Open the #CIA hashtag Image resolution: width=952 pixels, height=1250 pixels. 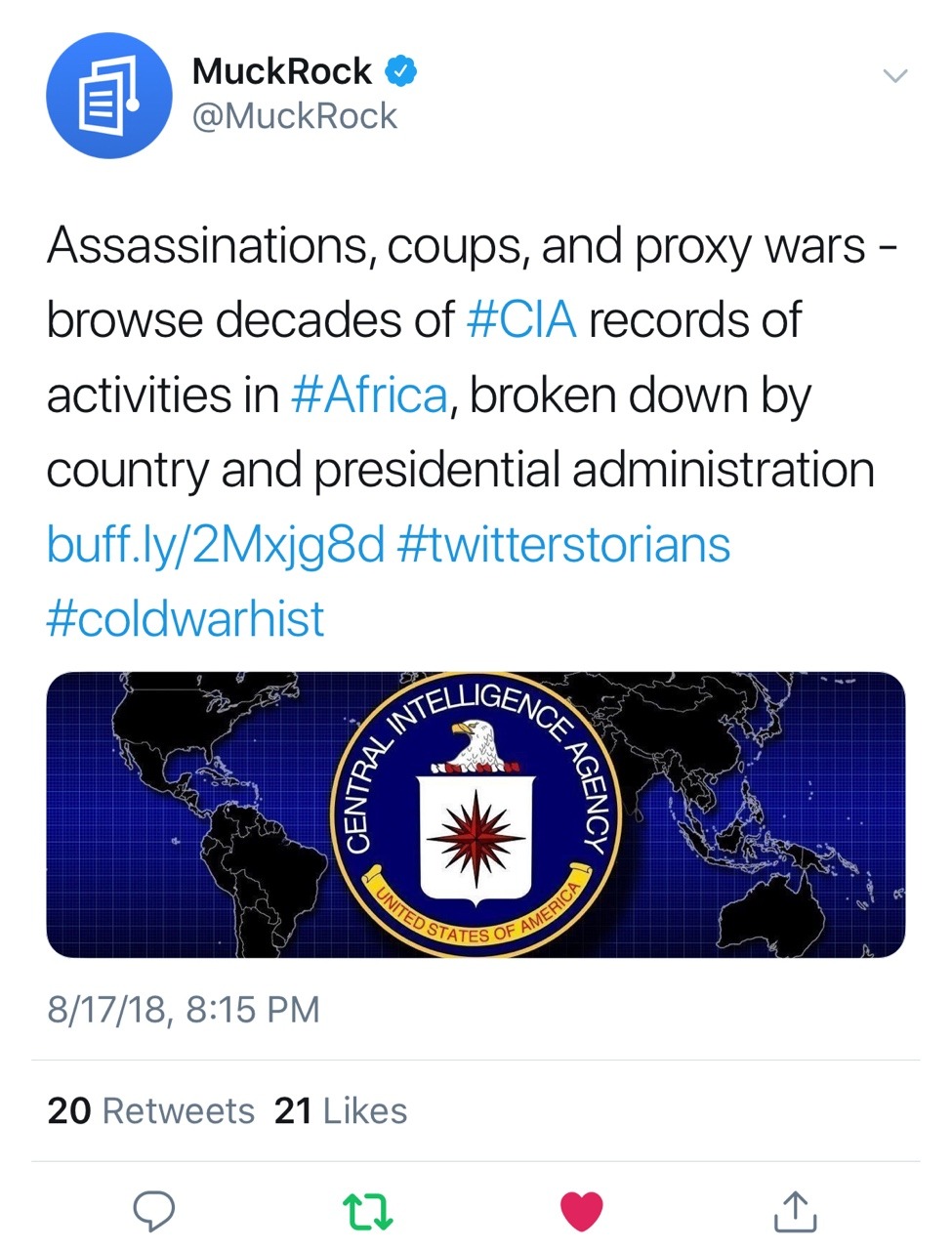(522, 320)
